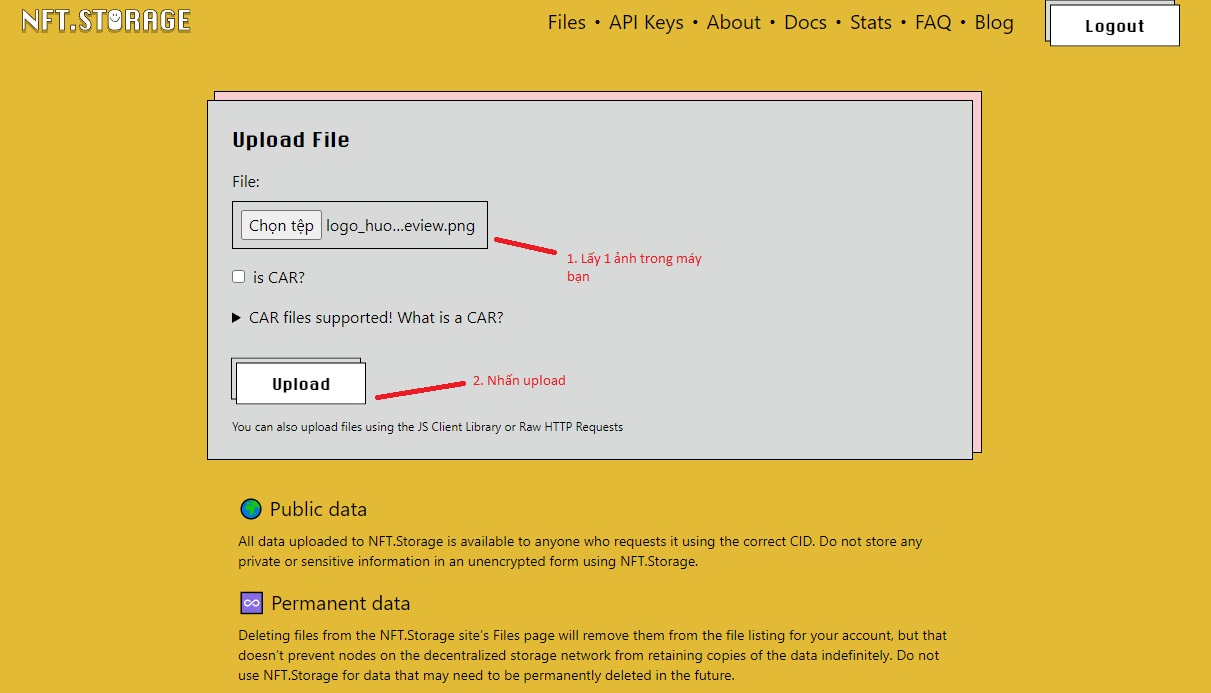Click the "Chọn tệp" file chooser button
Screen dimensions: 1211x693
(x=281, y=225)
